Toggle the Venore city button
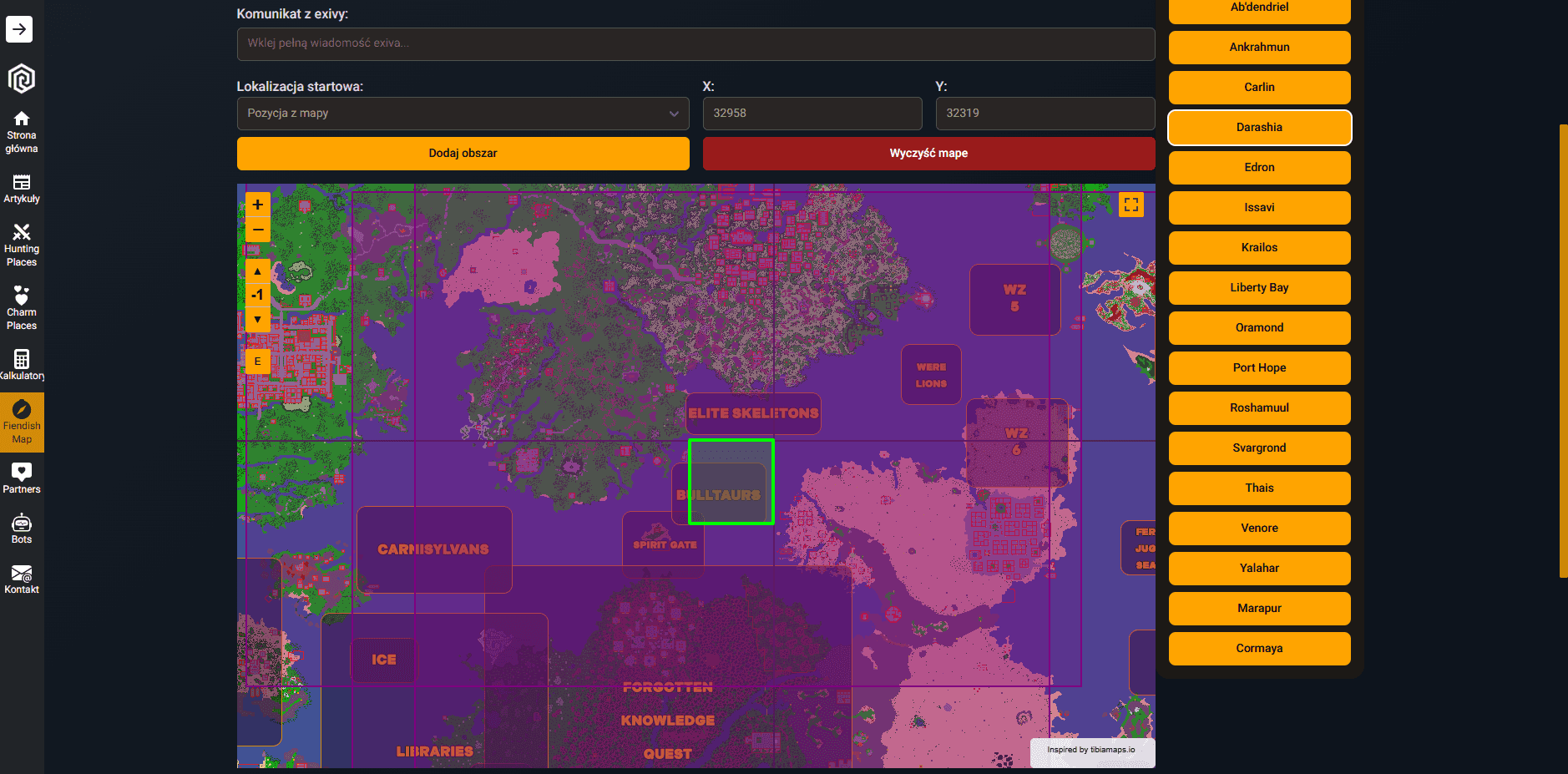The image size is (1568, 774). (1259, 528)
